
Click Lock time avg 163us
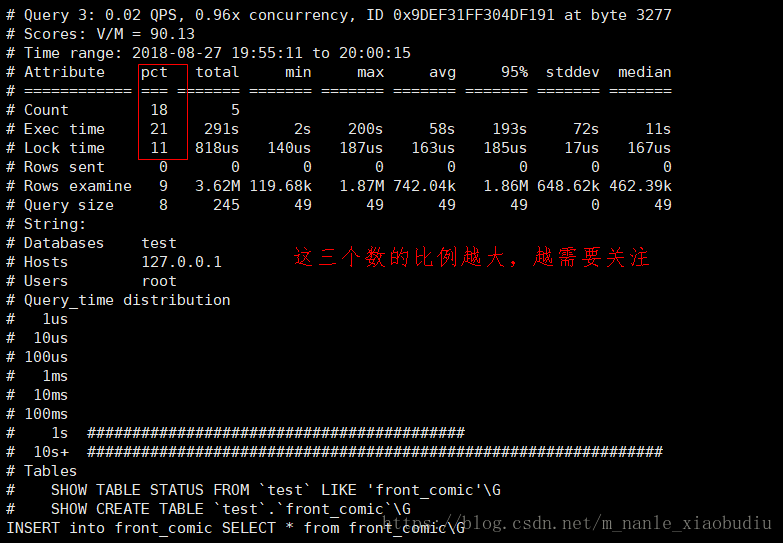tap(432, 148)
